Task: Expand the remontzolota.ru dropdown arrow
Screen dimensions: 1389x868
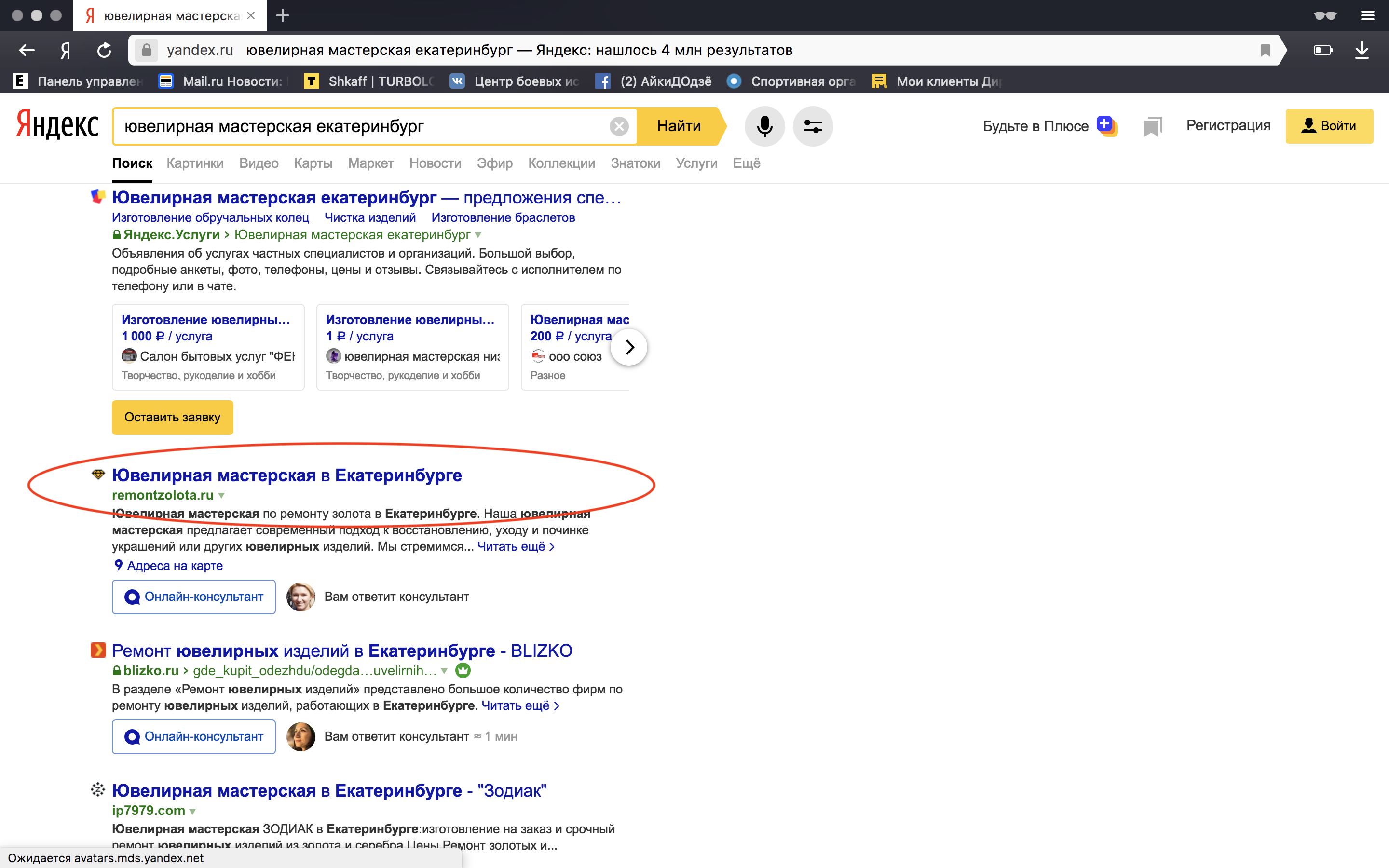Action: pos(221,495)
